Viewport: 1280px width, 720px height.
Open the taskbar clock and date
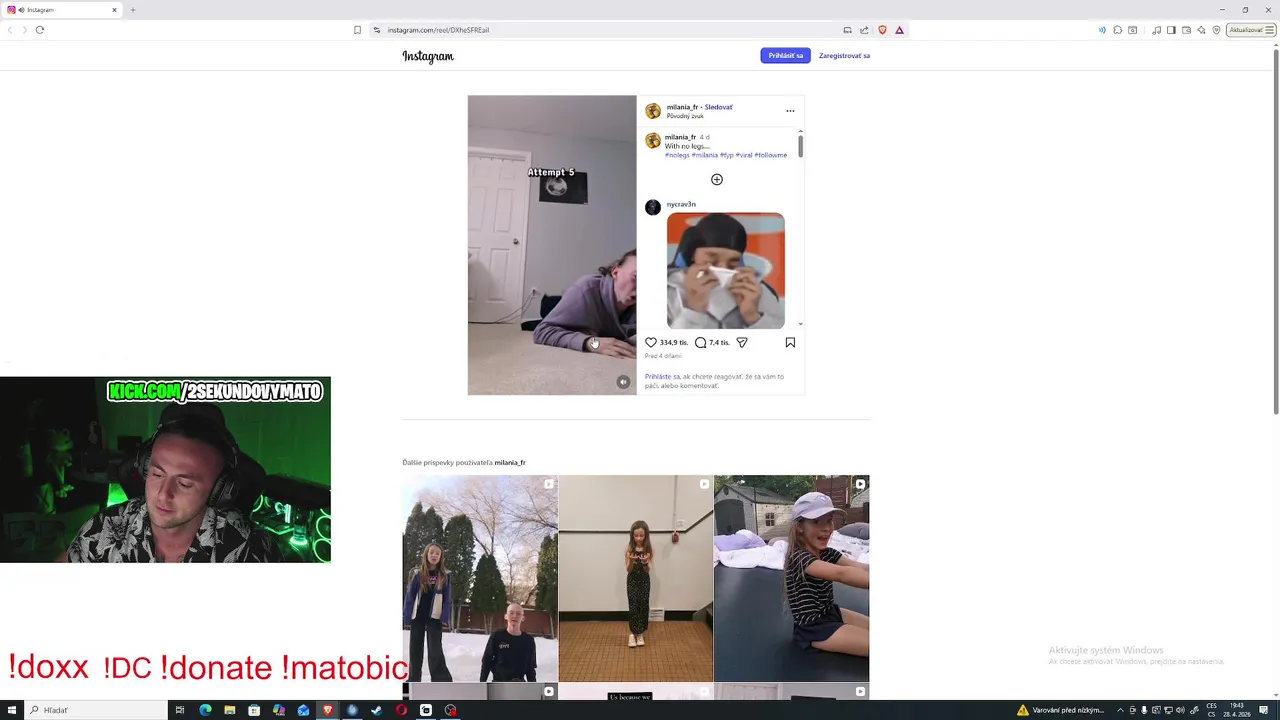click(x=1239, y=710)
